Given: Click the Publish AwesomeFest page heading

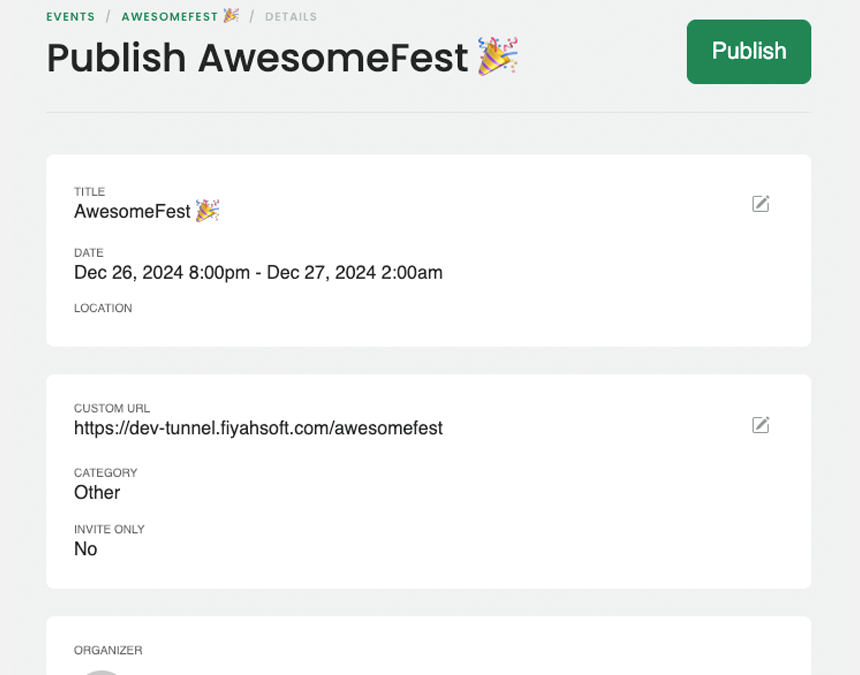Looking at the screenshot, I should pos(257,58).
